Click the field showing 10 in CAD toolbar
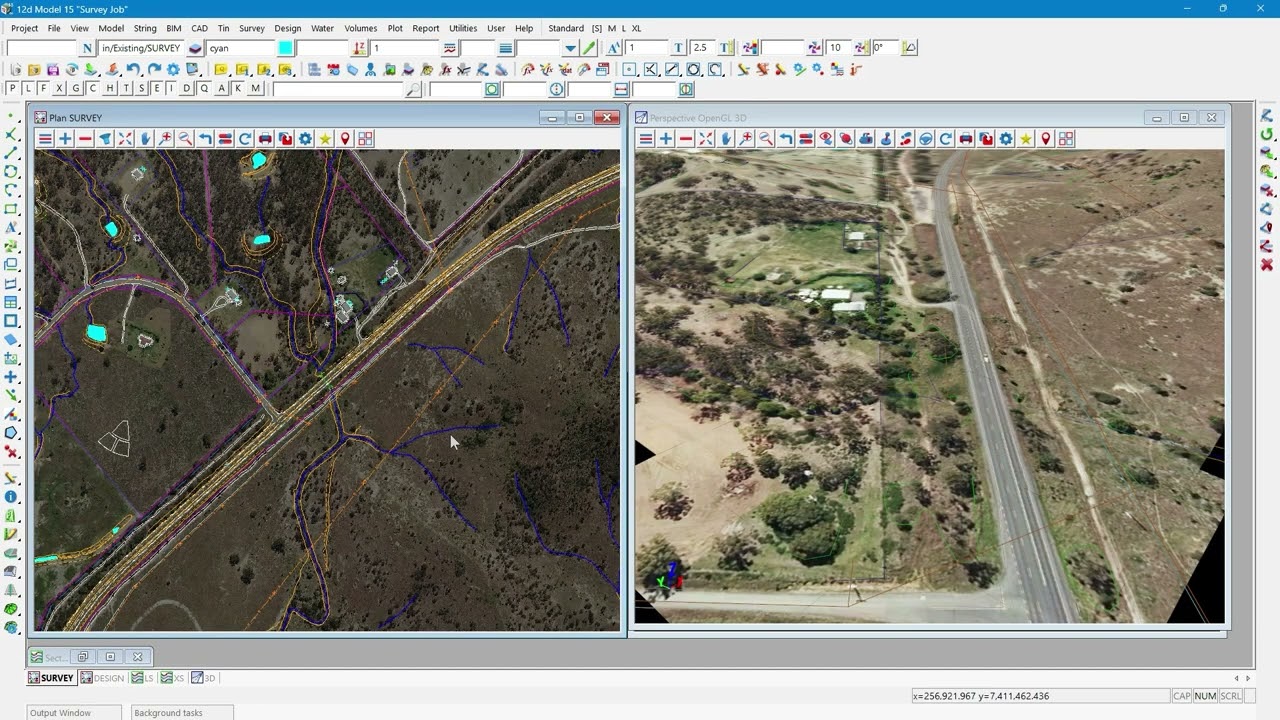 [x=838, y=48]
